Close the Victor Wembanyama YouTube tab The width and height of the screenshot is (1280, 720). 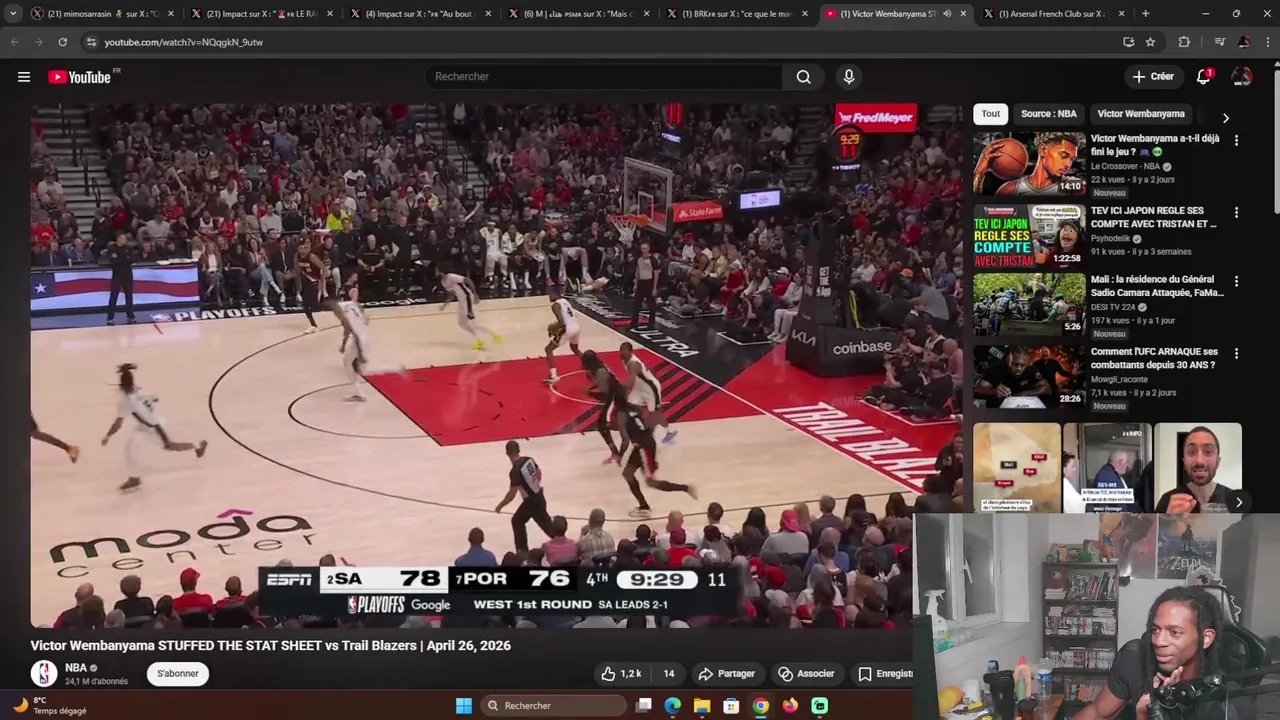coord(963,14)
